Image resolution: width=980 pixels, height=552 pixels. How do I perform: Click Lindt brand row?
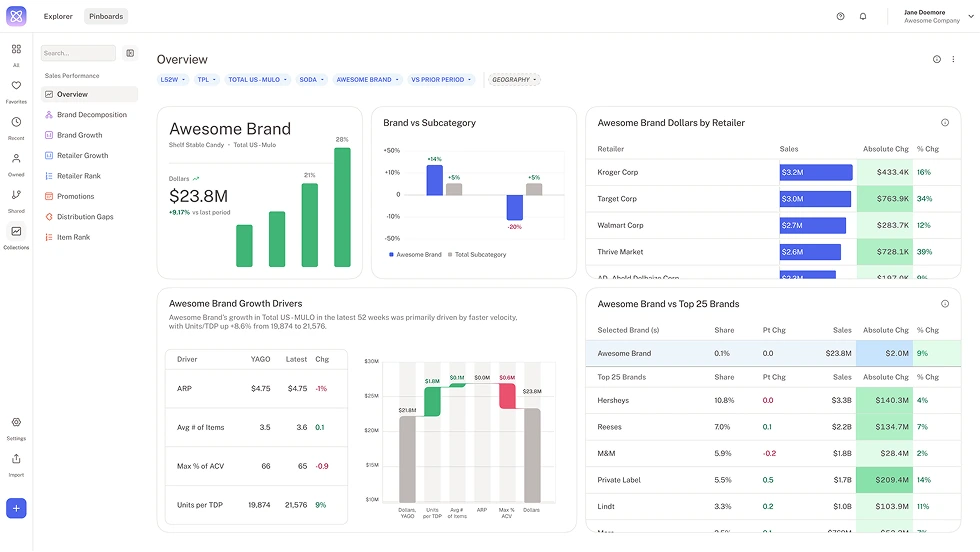point(773,506)
